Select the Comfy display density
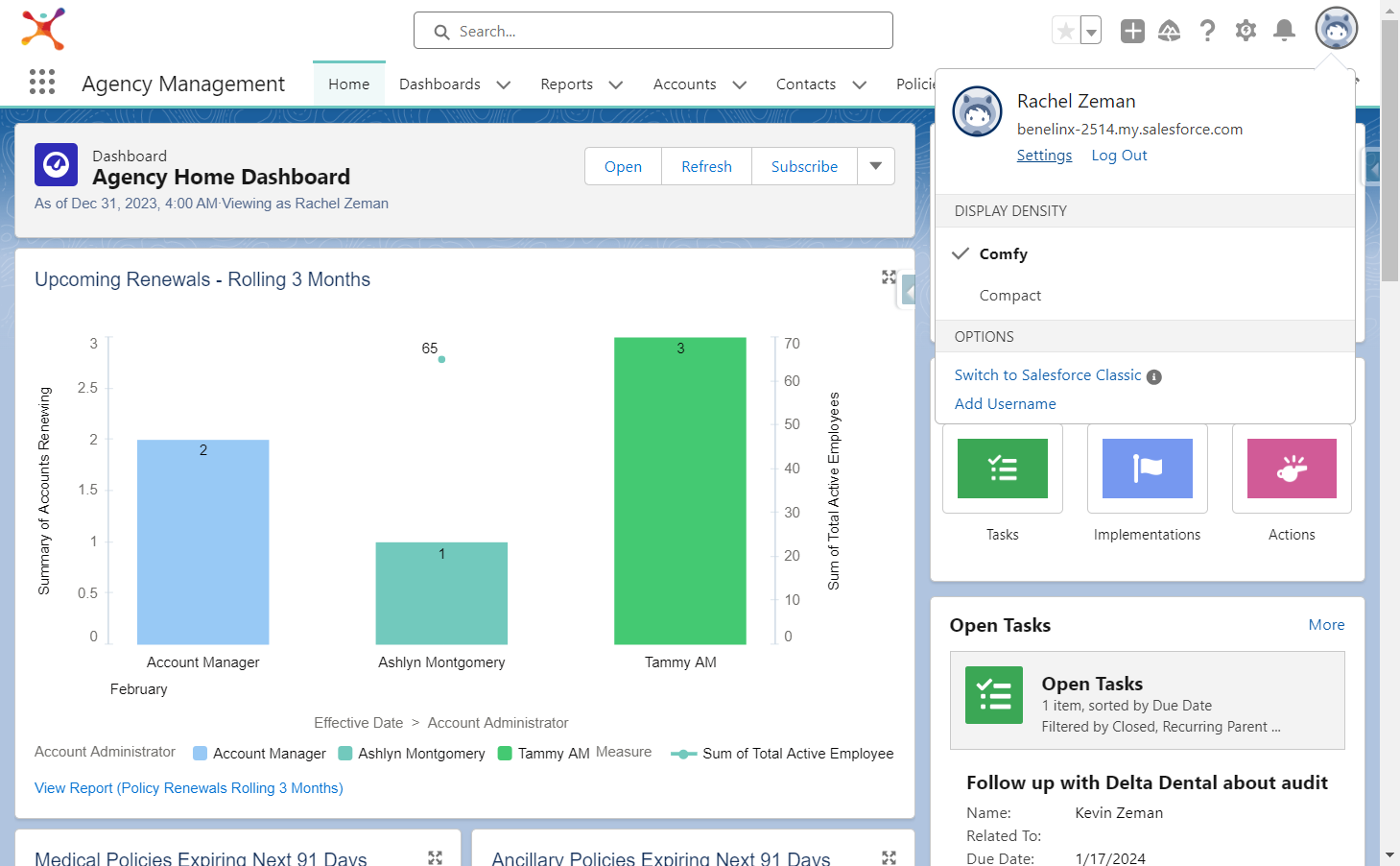The height and width of the screenshot is (866, 1400). tap(1145, 253)
